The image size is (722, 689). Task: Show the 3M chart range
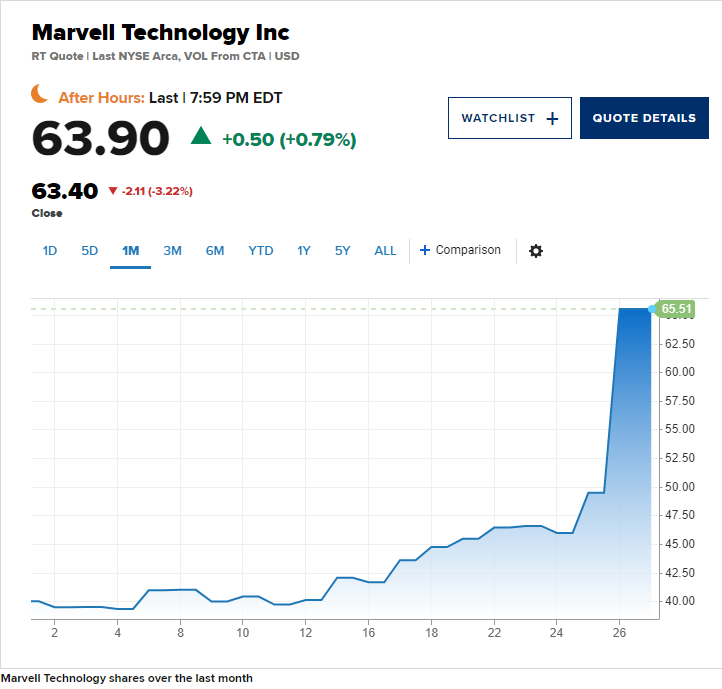point(172,251)
